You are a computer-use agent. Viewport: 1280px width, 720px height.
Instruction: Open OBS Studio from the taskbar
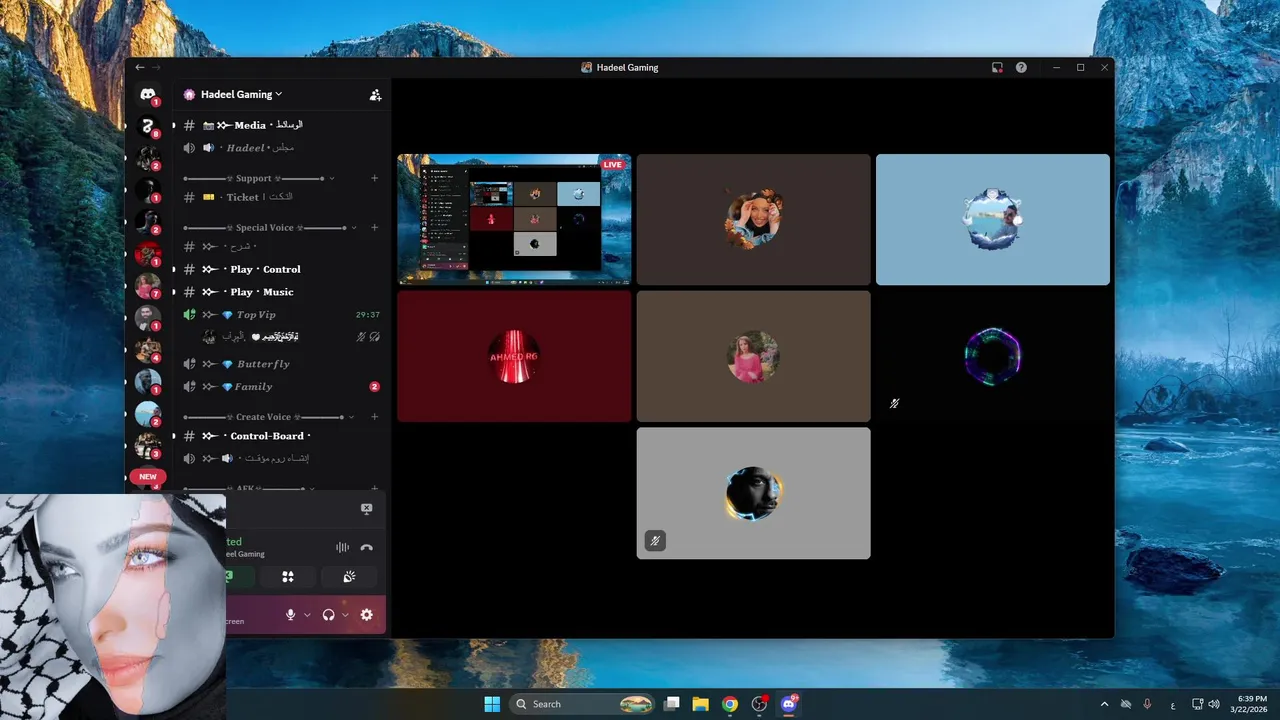point(759,704)
